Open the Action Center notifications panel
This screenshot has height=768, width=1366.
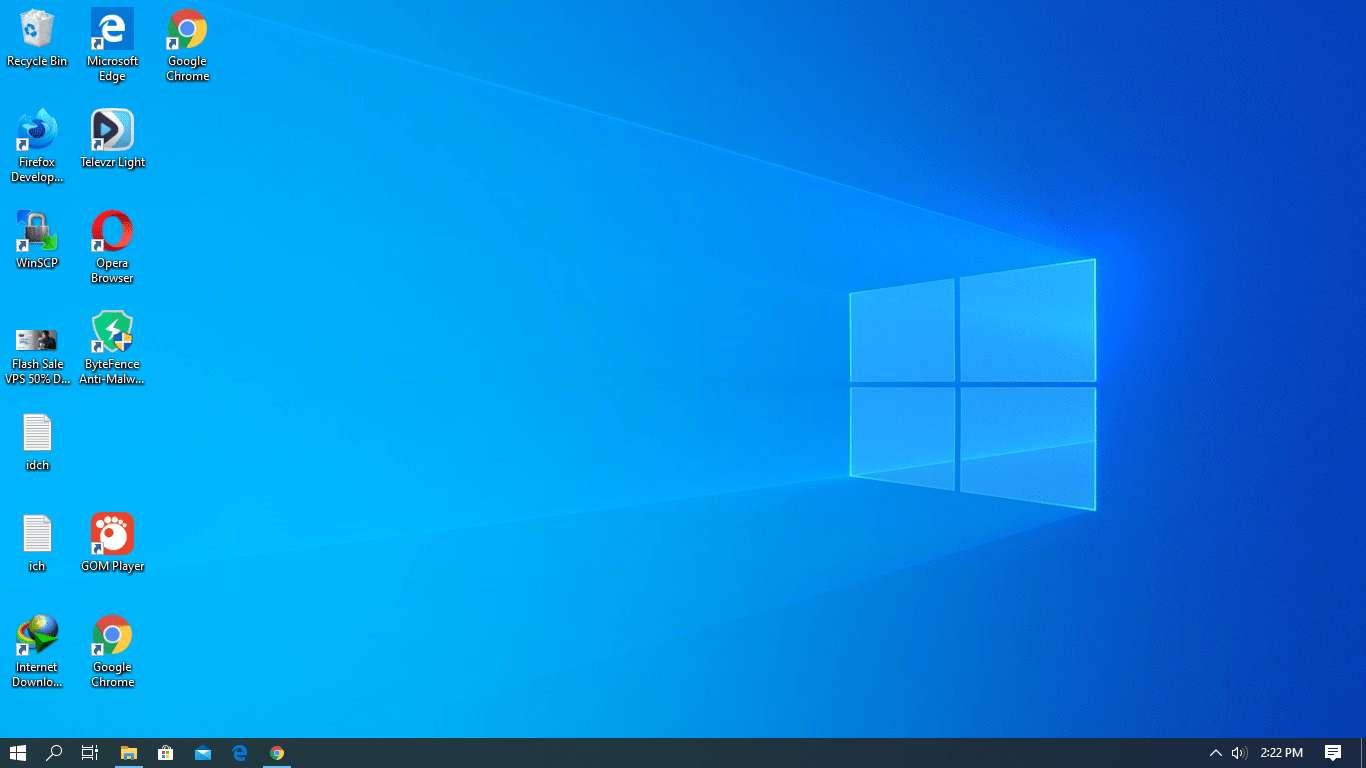pyautogui.click(x=1332, y=753)
